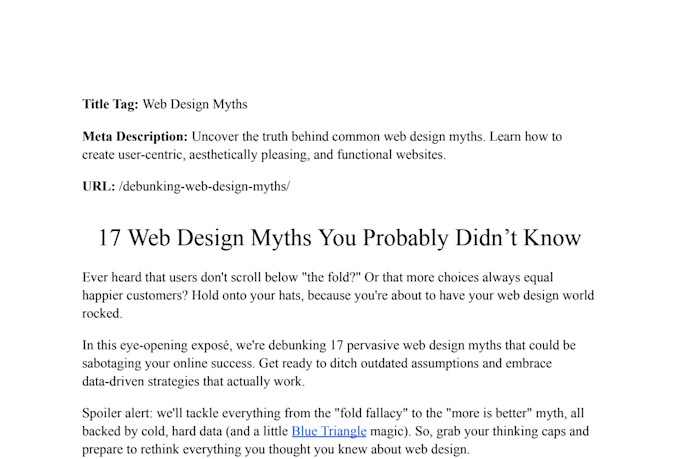
Task: Click the line starting "create user-centric, aesthetically pleasing"
Action: [264, 155]
